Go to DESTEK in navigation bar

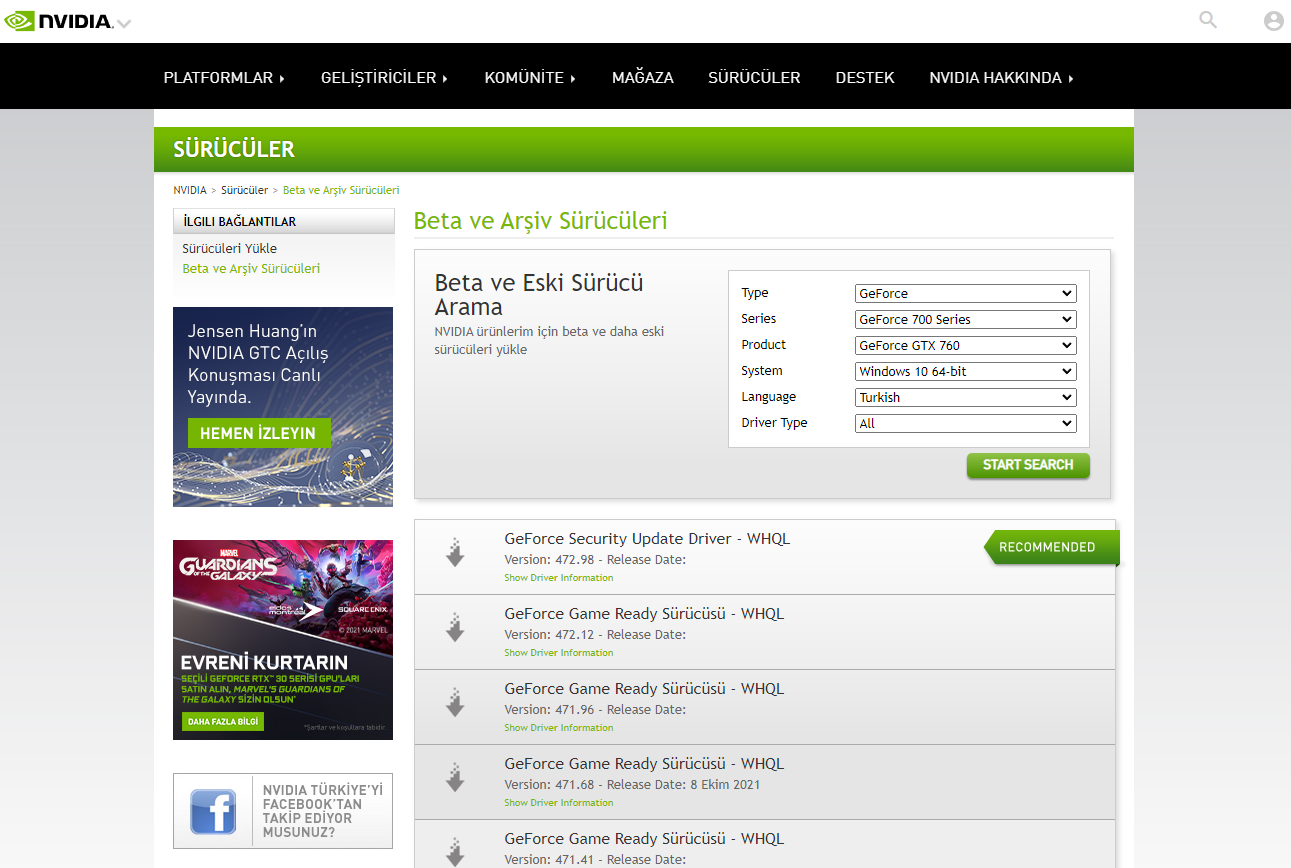click(865, 78)
